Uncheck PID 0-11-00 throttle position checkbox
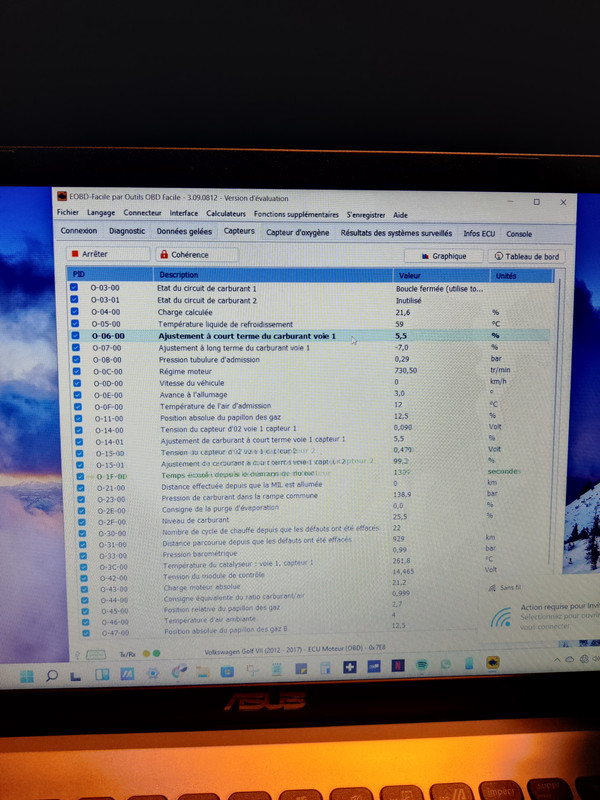 click(79, 418)
